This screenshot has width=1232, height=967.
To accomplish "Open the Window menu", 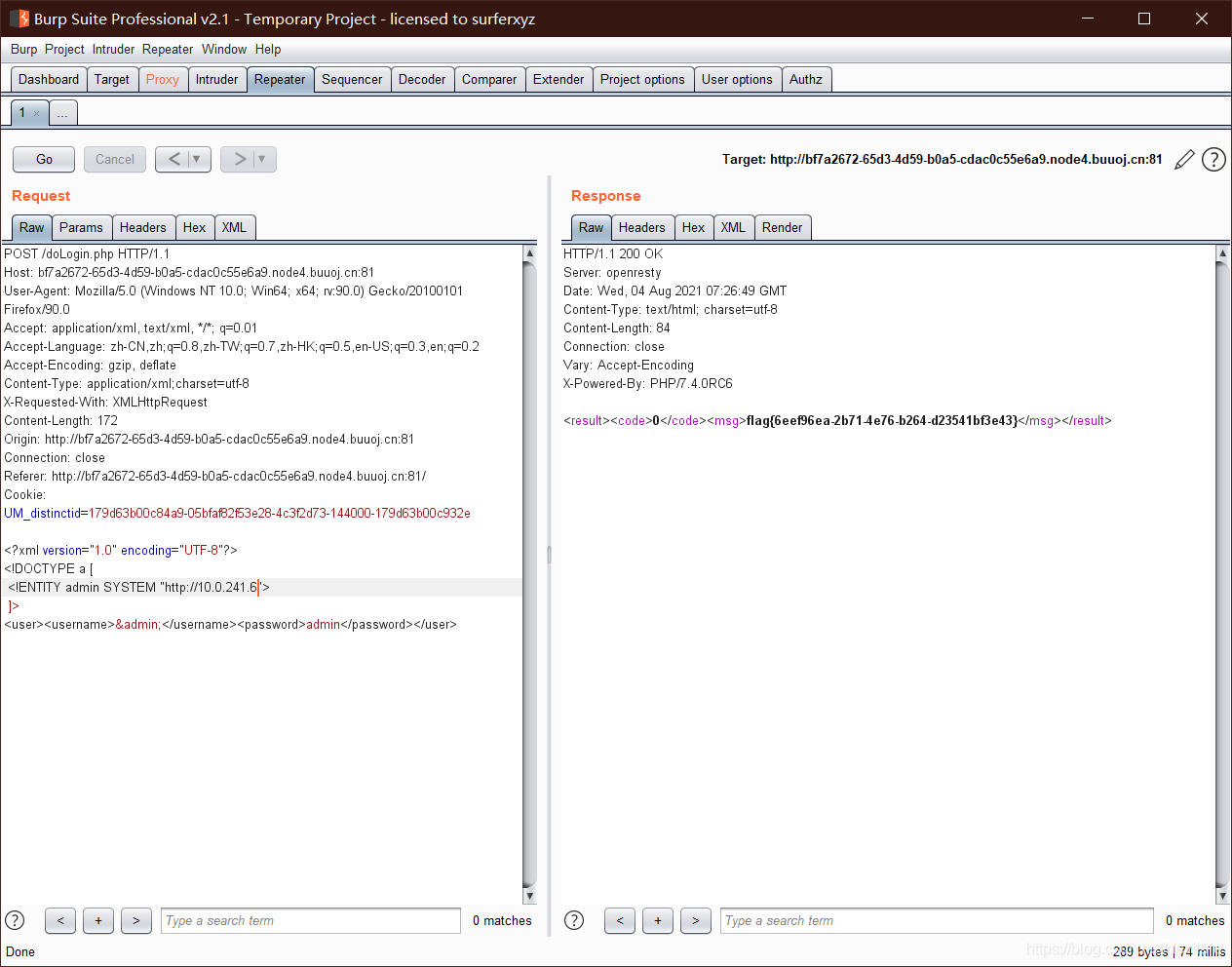I will pyautogui.click(x=224, y=49).
